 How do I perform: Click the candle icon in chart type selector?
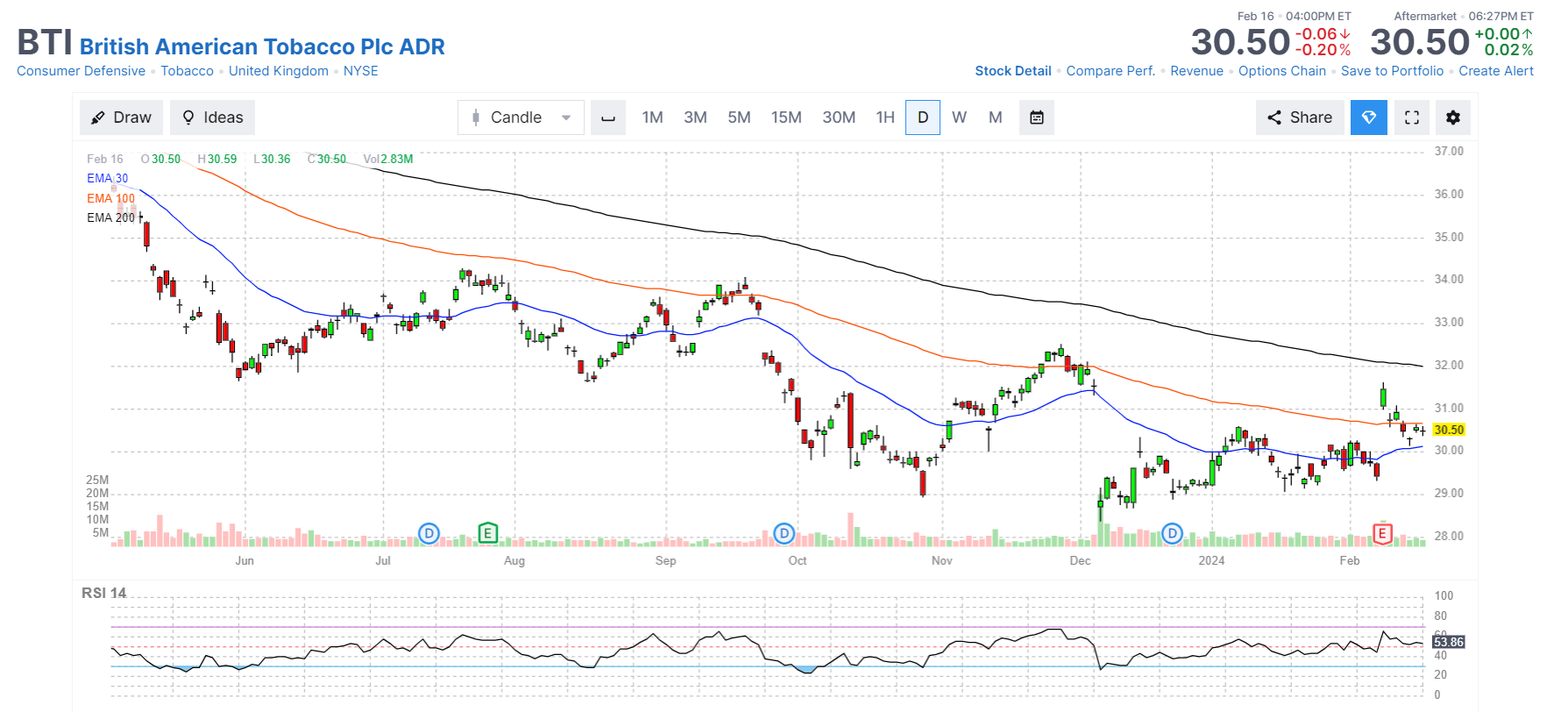click(475, 117)
